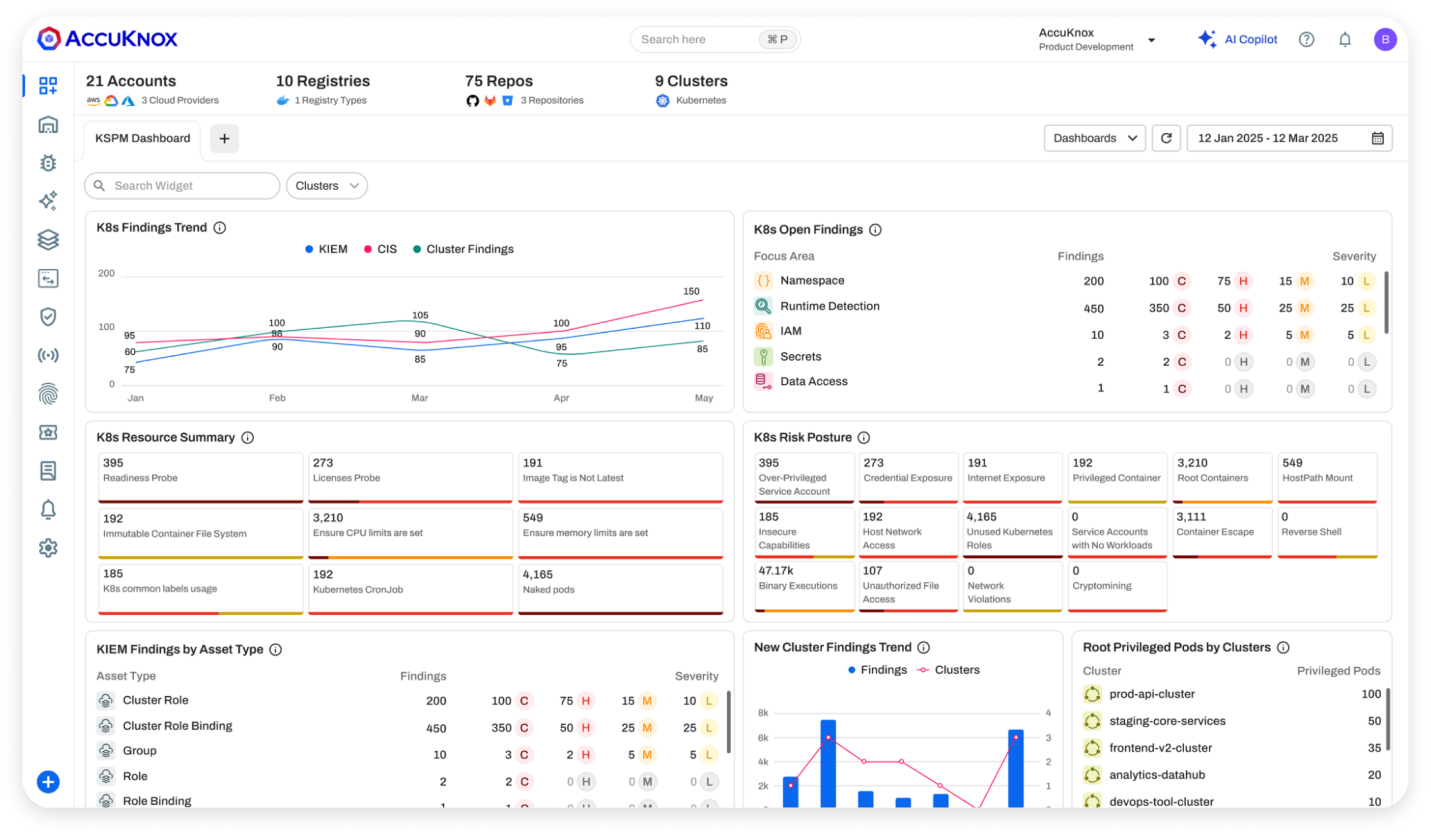Click the plus button to add a new dashboard tab
This screenshot has width=1431, height=837.
[224, 138]
